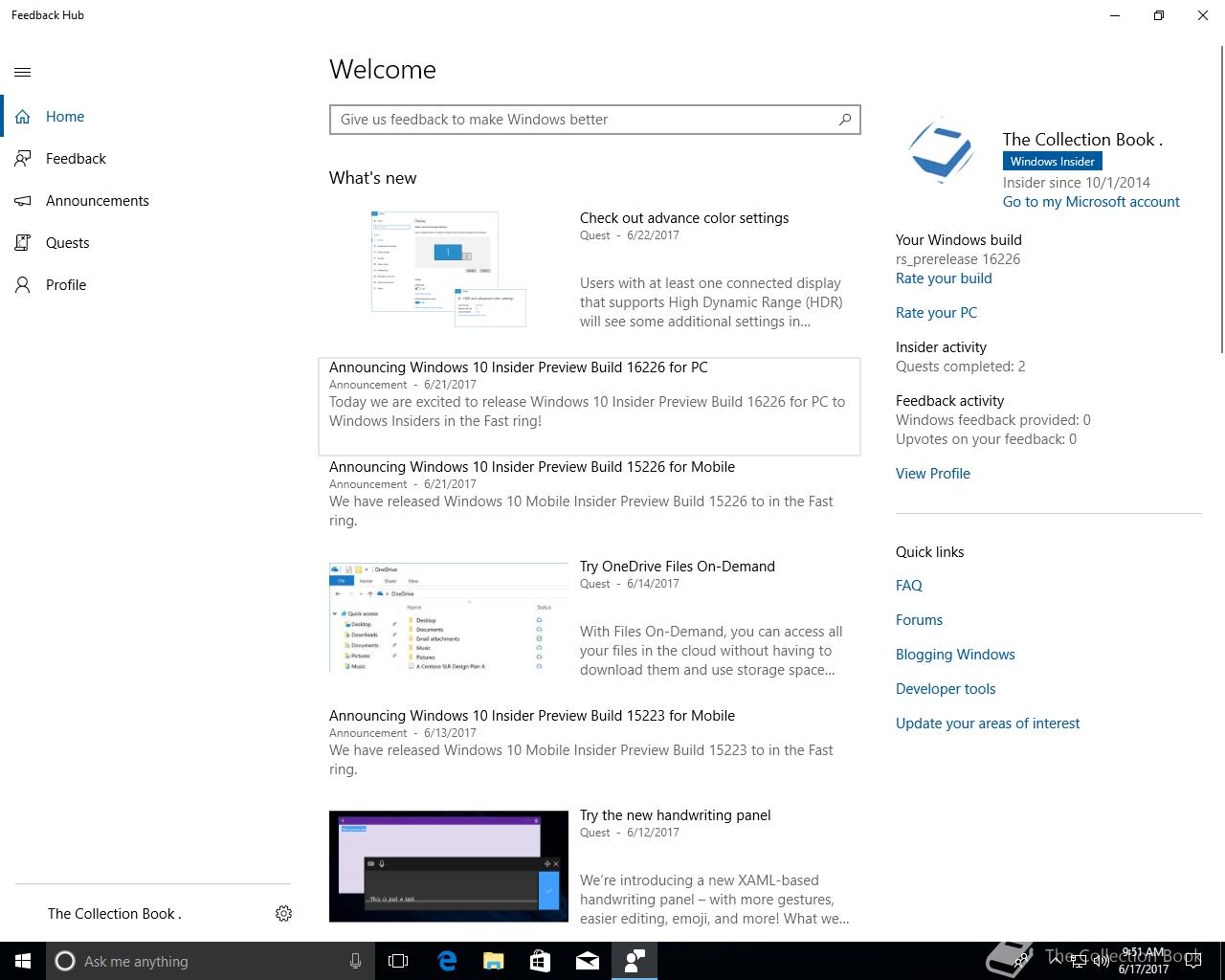1225x980 pixels.
Task: Open Build 16226 for PC announcement
Action: click(x=590, y=407)
